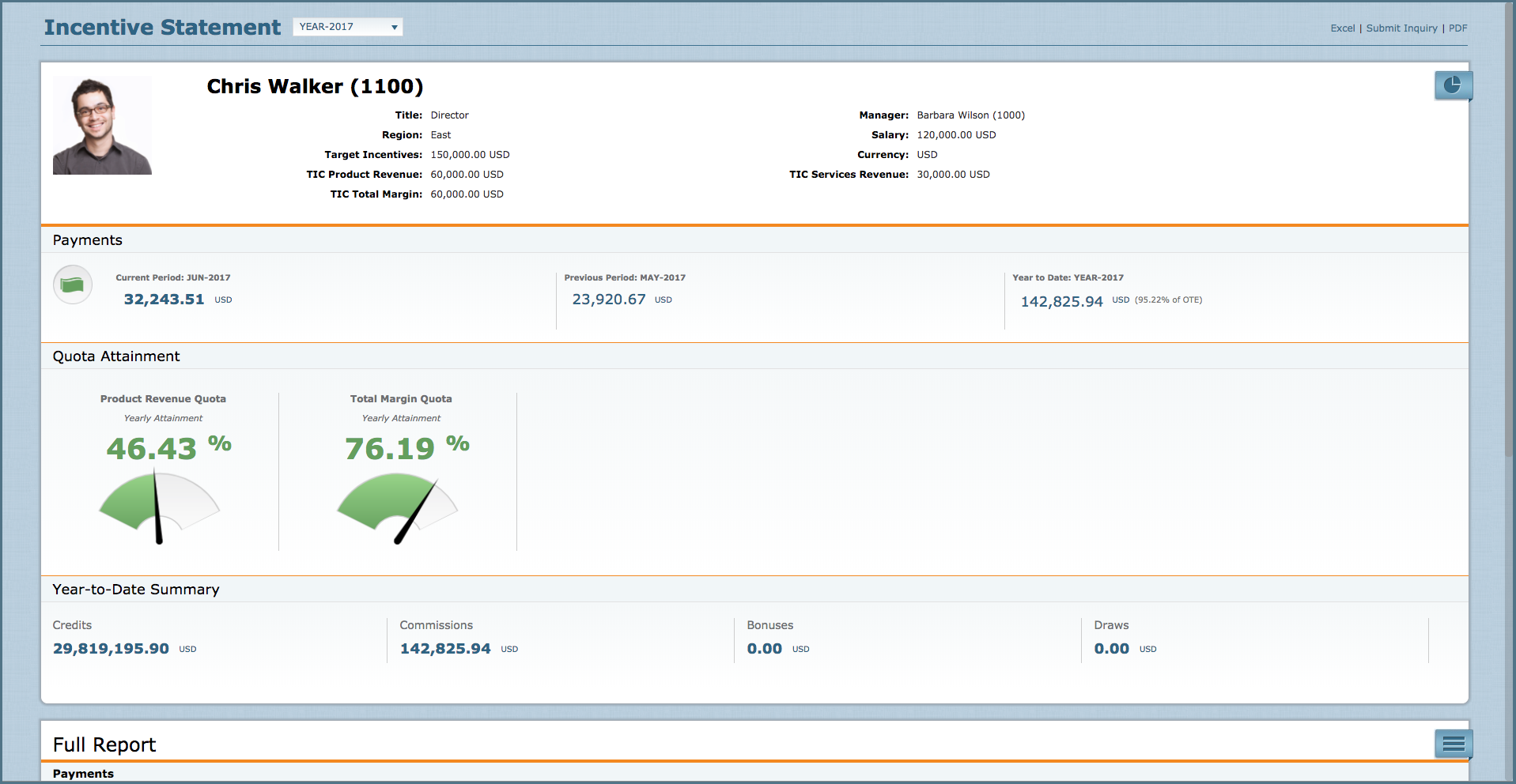Click the Bonuses value 0.00
This screenshot has height=784, width=1516.
(764, 649)
